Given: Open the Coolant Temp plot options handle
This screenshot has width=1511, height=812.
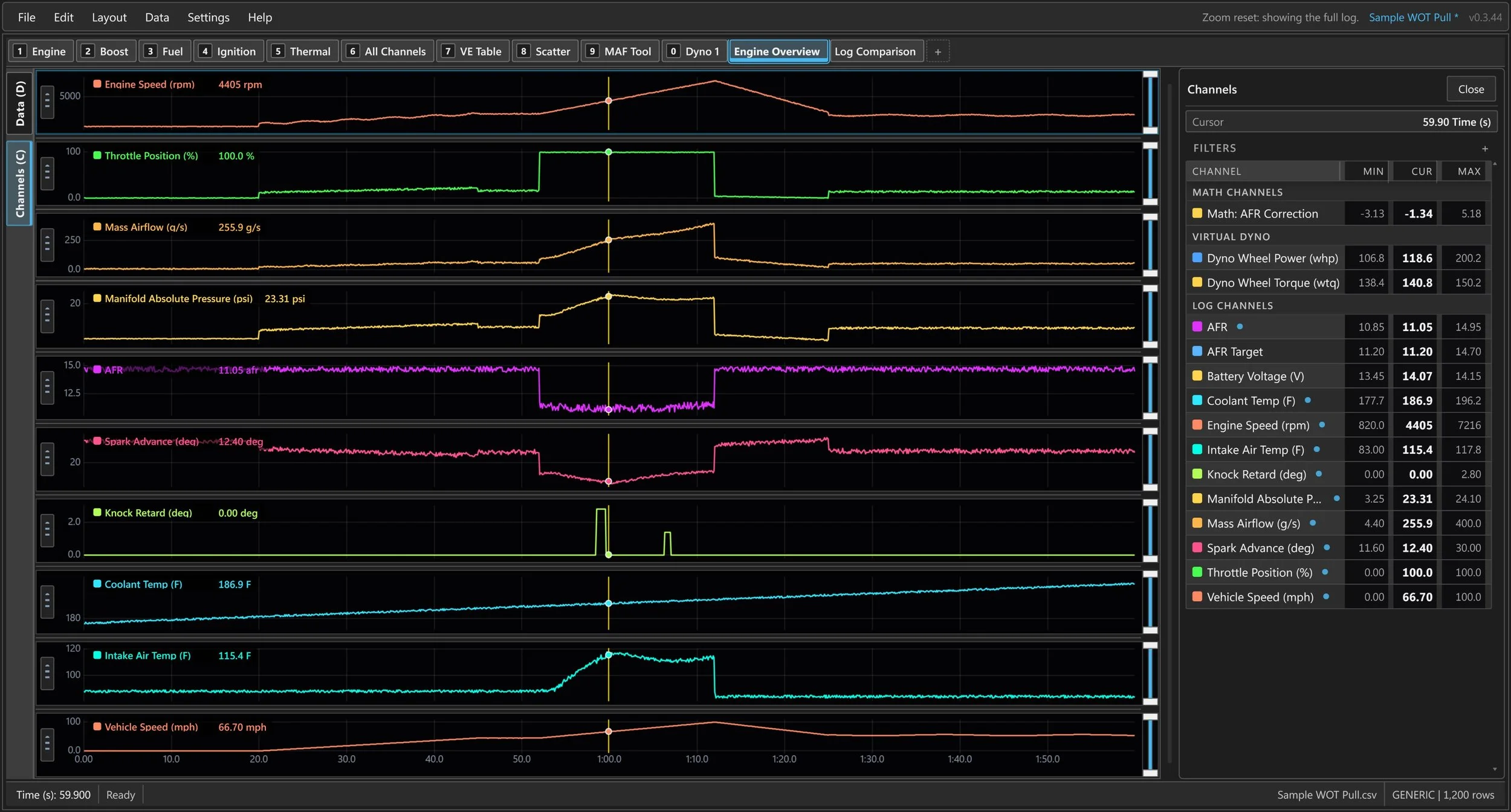Looking at the screenshot, I should click(47, 602).
